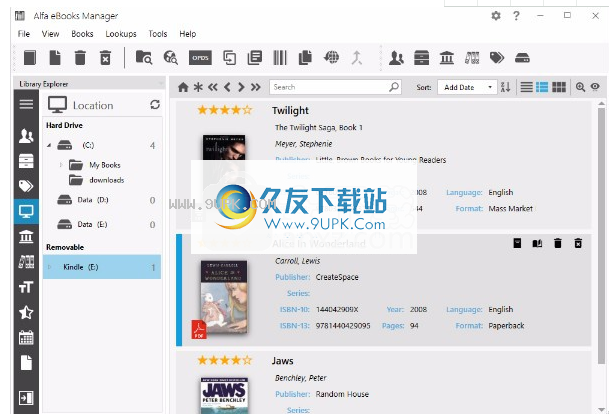Jump to last page double-right arrows
This screenshot has width=609, height=414.
tap(256, 87)
